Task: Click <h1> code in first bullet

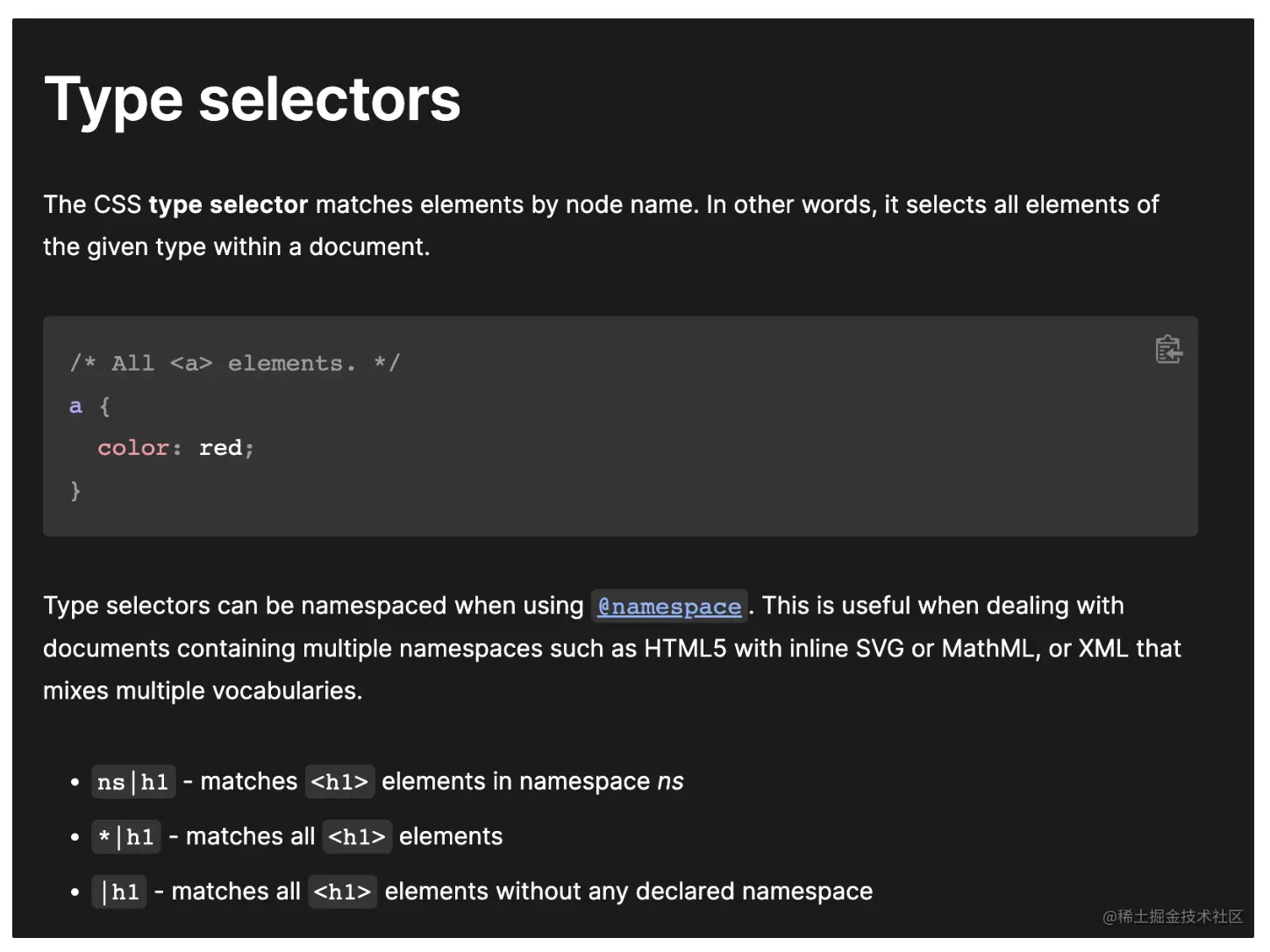Action: 339,782
